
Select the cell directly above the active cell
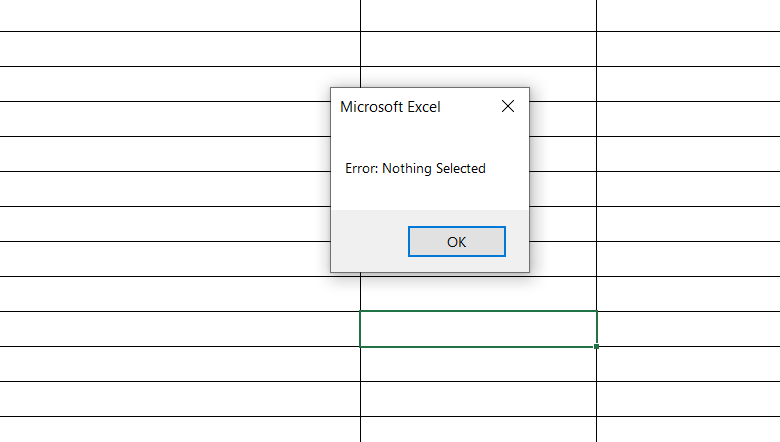tap(478, 294)
